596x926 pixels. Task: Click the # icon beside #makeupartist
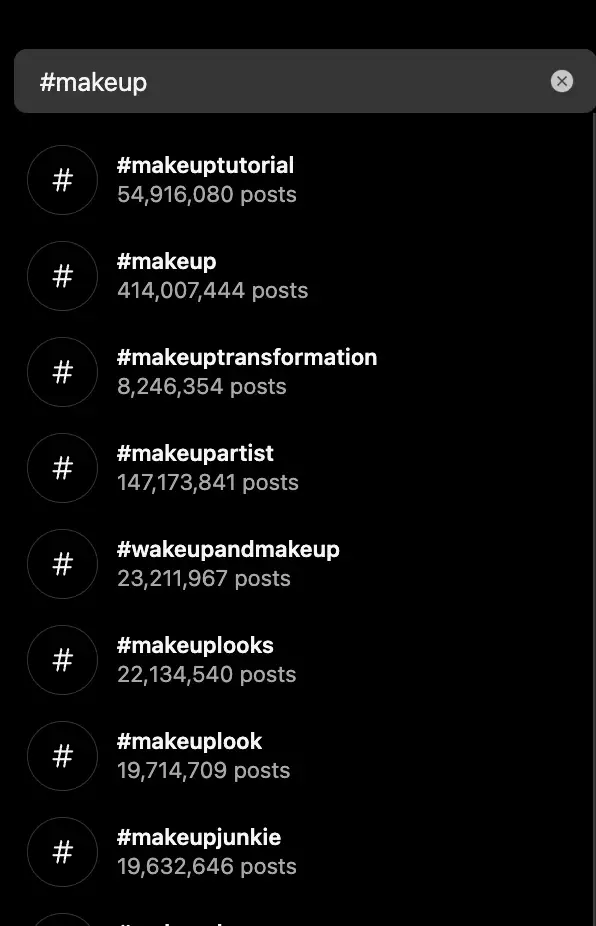tap(62, 468)
